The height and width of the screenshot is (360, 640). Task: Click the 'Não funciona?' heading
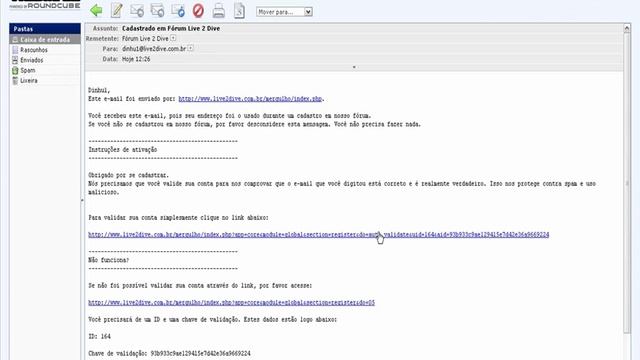point(109,260)
